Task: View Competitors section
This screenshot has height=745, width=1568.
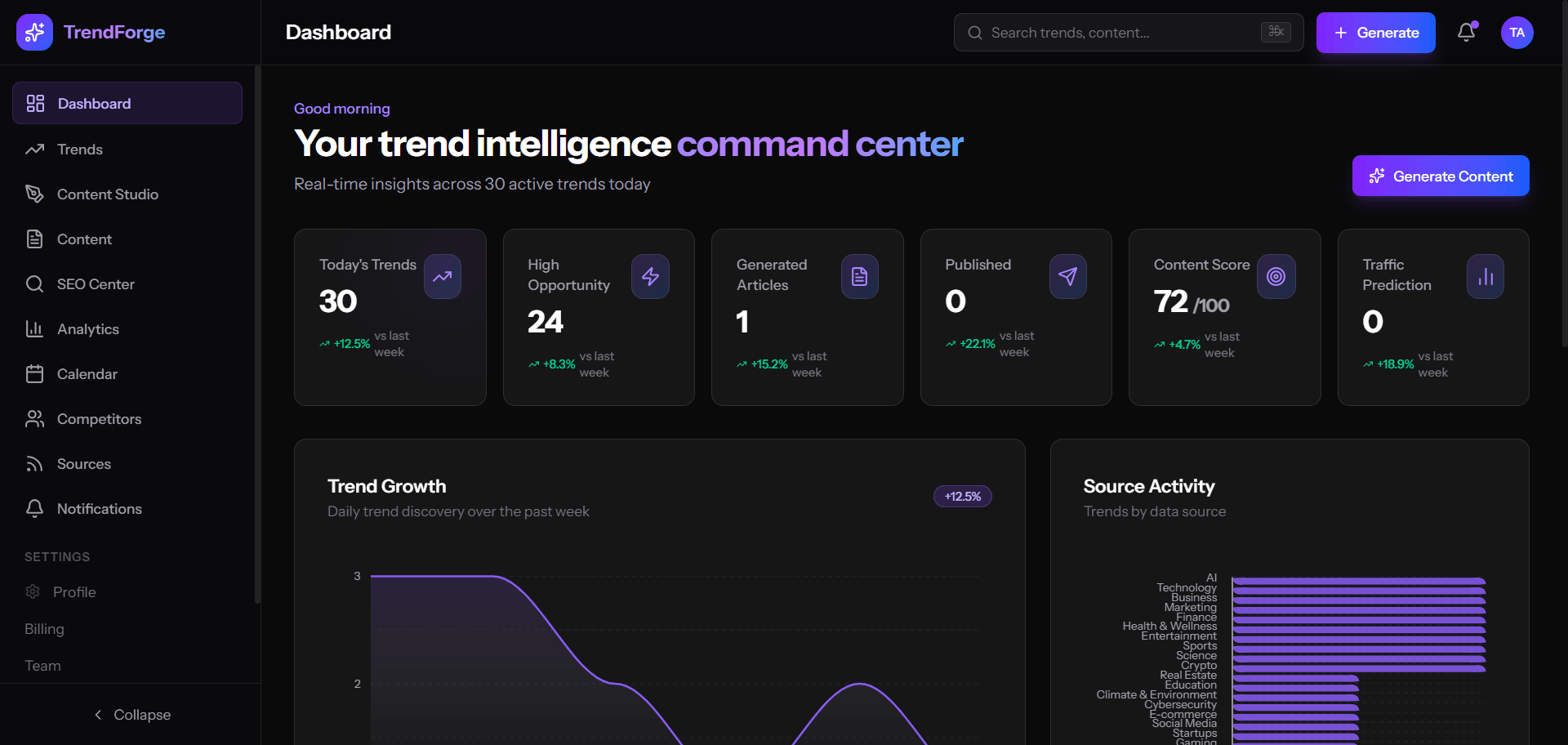Action: point(127,418)
